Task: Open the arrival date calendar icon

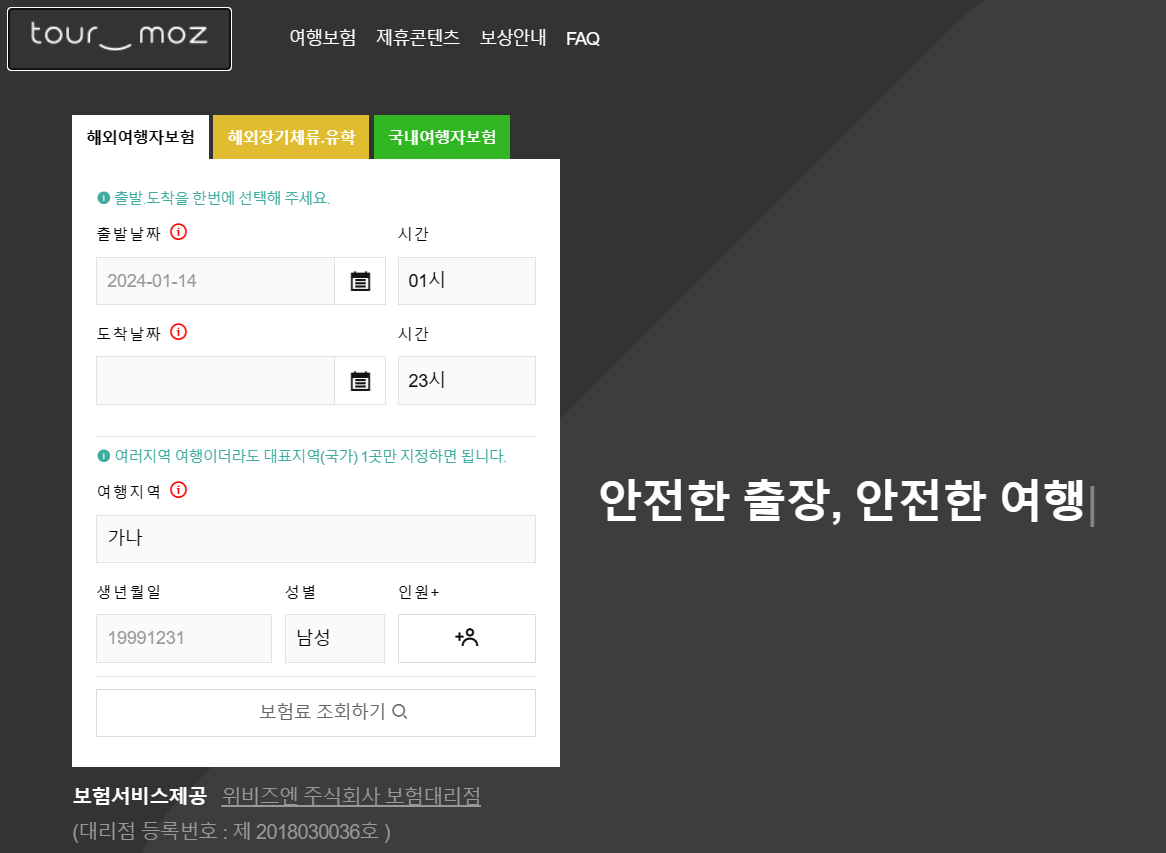Action: pos(359,380)
